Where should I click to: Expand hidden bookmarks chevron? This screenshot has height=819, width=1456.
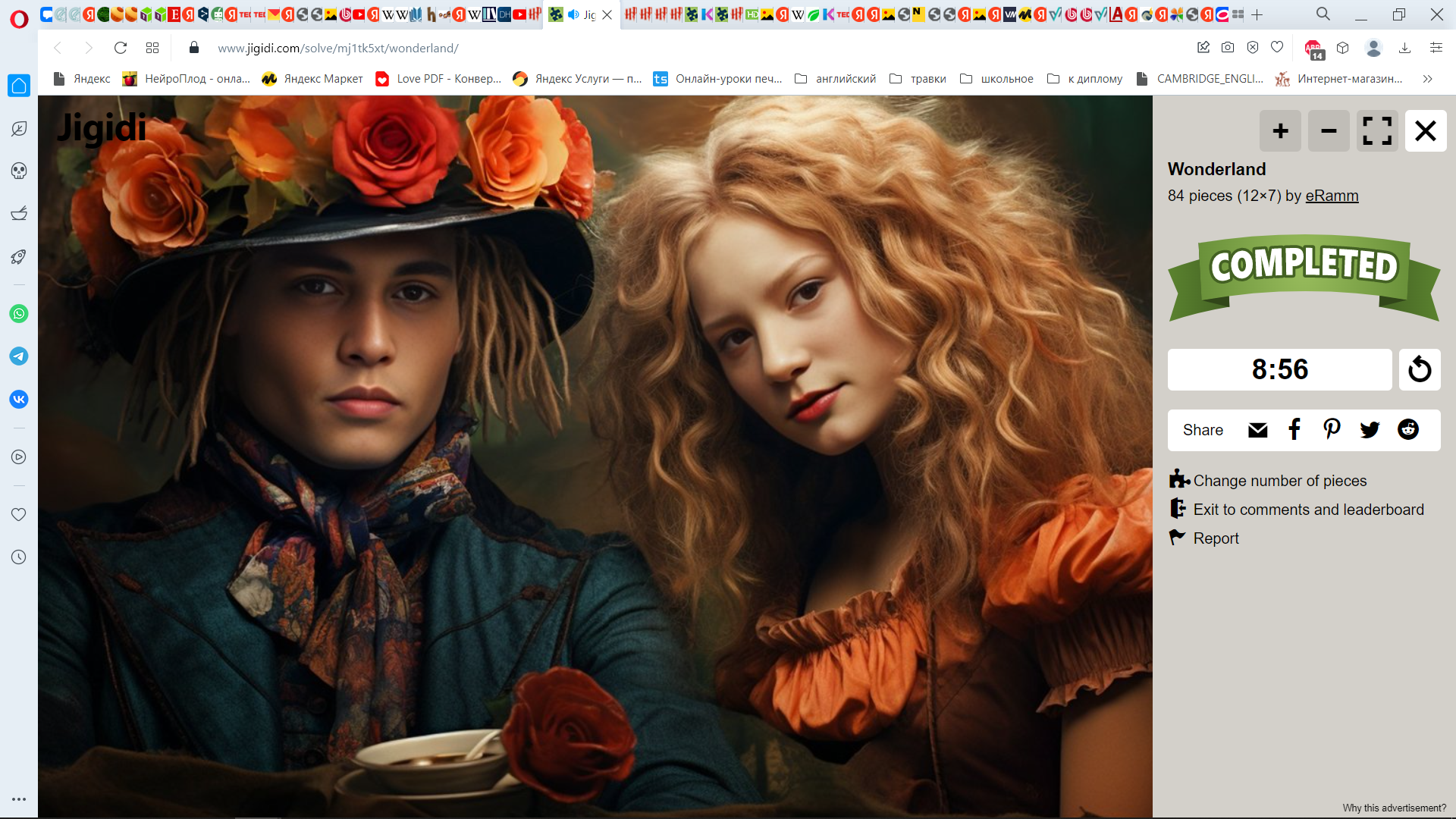tap(1427, 79)
